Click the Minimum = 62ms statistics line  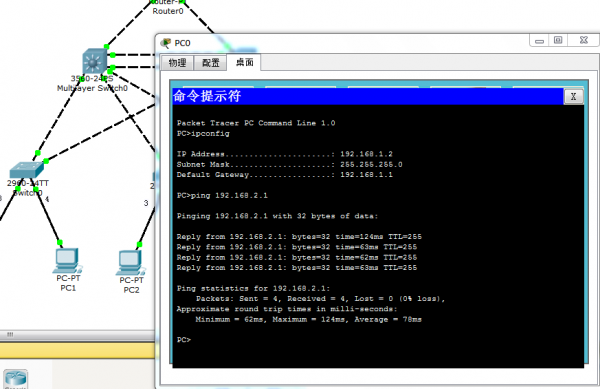click(x=308, y=319)
